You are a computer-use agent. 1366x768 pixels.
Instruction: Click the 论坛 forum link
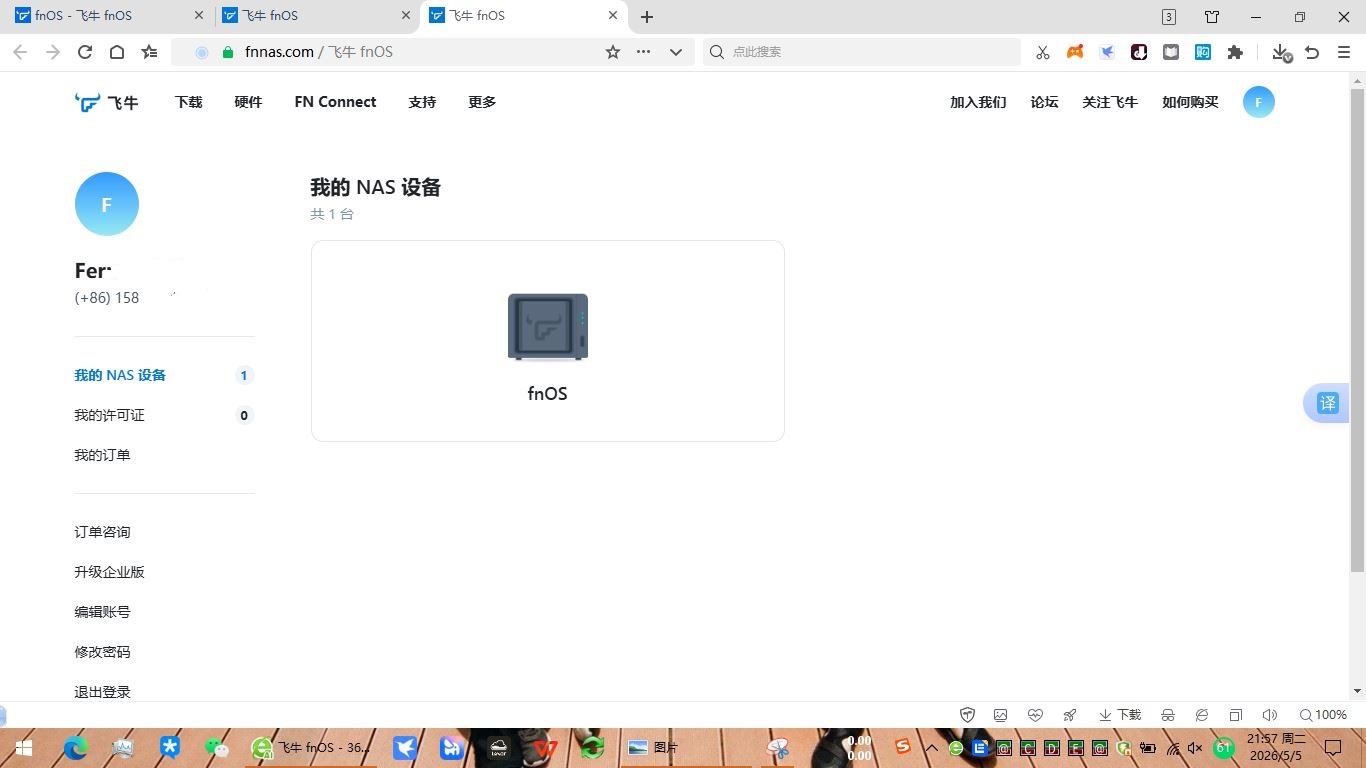[x=1044, y=102]
